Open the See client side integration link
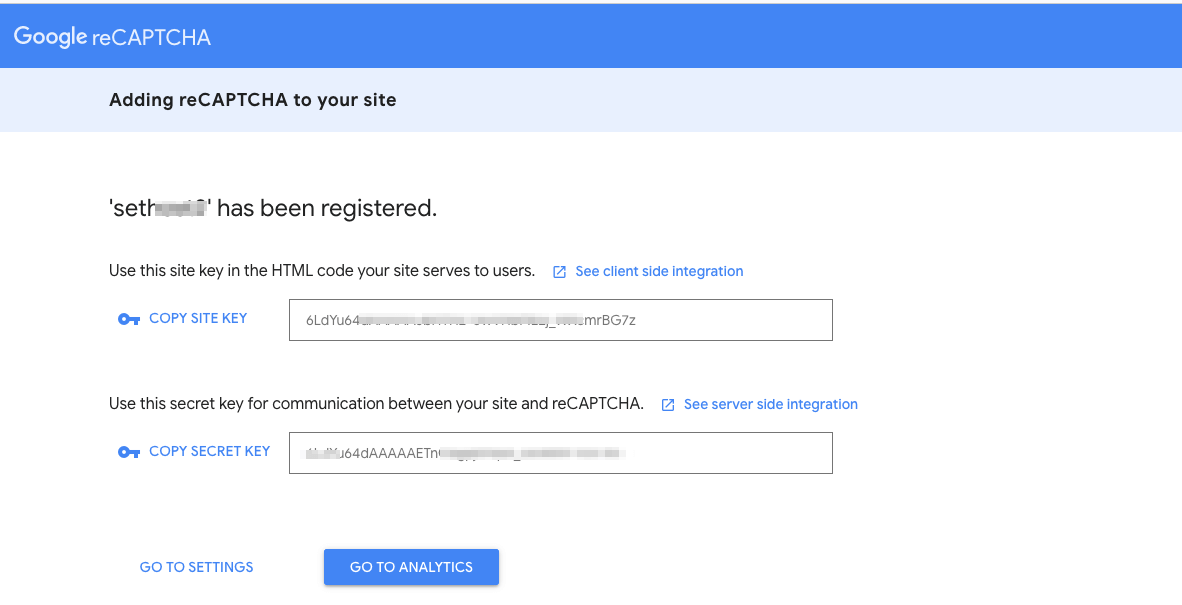 [x=659, y=271]
